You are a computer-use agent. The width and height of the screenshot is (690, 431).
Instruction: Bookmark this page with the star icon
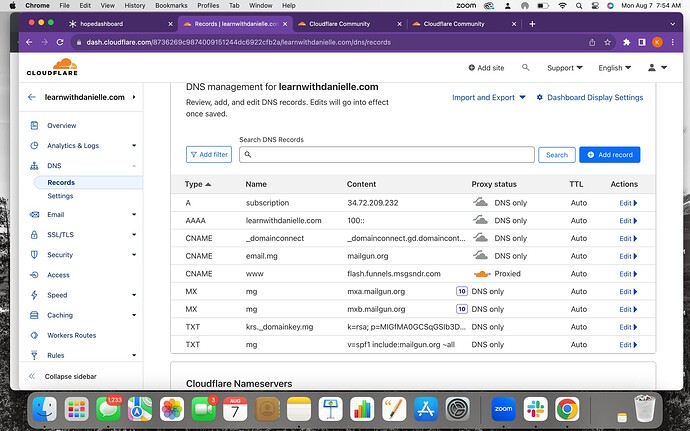point(608,42)
